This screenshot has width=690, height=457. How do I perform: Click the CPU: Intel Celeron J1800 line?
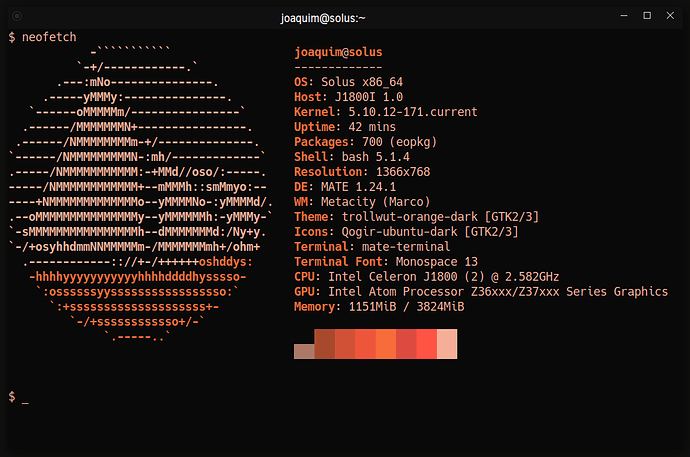(x=426, y=276)
